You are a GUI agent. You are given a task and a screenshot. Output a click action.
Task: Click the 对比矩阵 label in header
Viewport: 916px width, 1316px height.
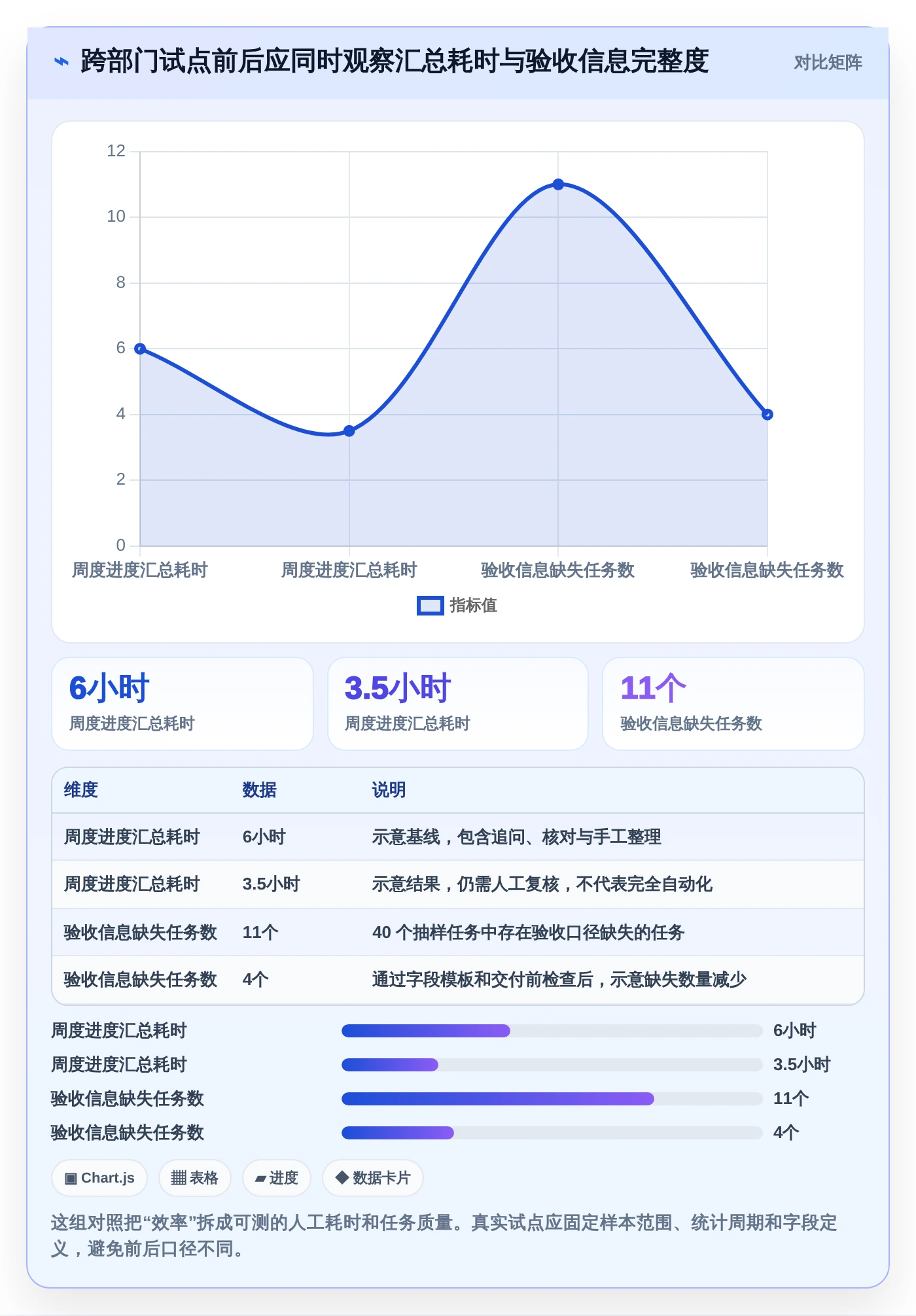(x=828, y=63)
